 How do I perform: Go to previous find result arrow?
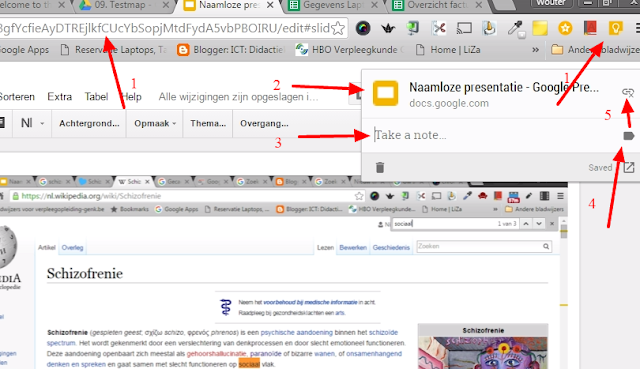pos(526,224)
